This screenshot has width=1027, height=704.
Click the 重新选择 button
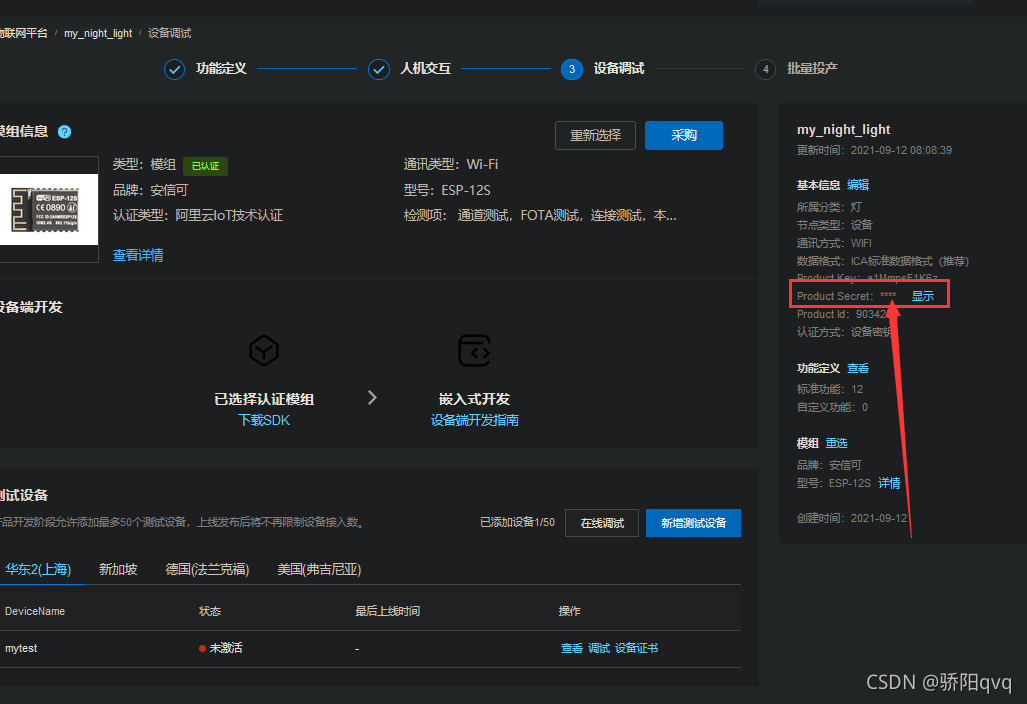click(x=595, y=136)
